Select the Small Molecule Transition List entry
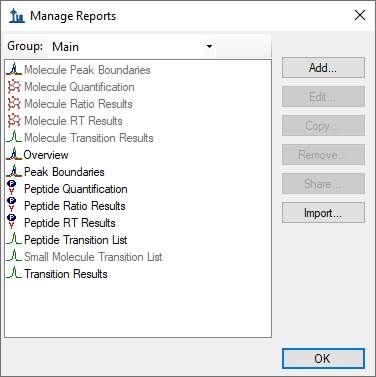 (x=93, y=257)
